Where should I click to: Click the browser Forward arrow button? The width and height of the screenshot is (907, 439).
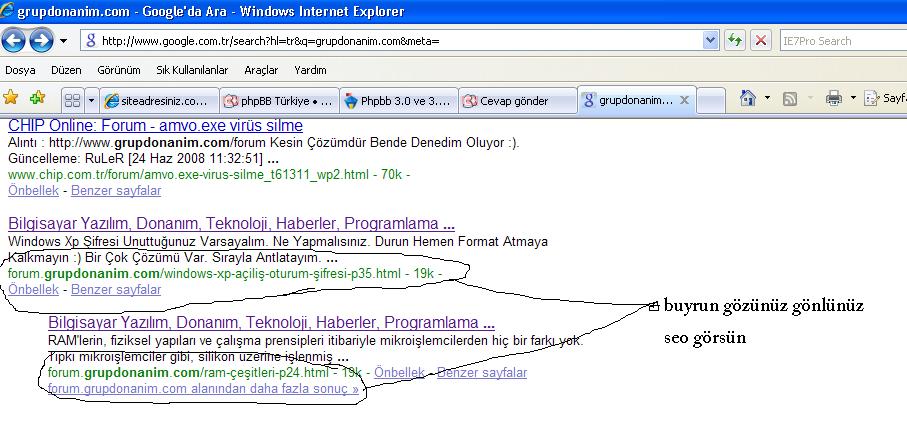click(41, 40)
